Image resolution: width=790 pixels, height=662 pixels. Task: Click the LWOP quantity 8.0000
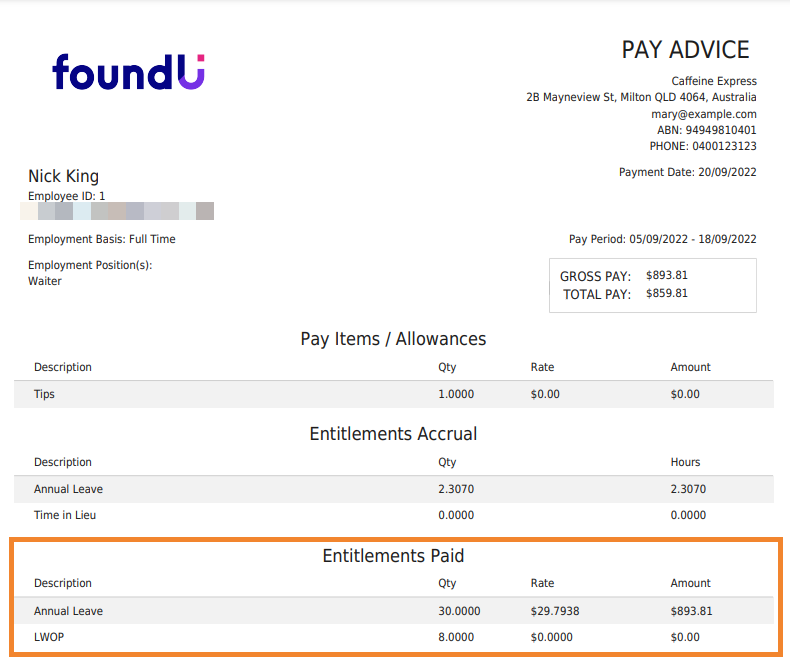coord(456,637)
